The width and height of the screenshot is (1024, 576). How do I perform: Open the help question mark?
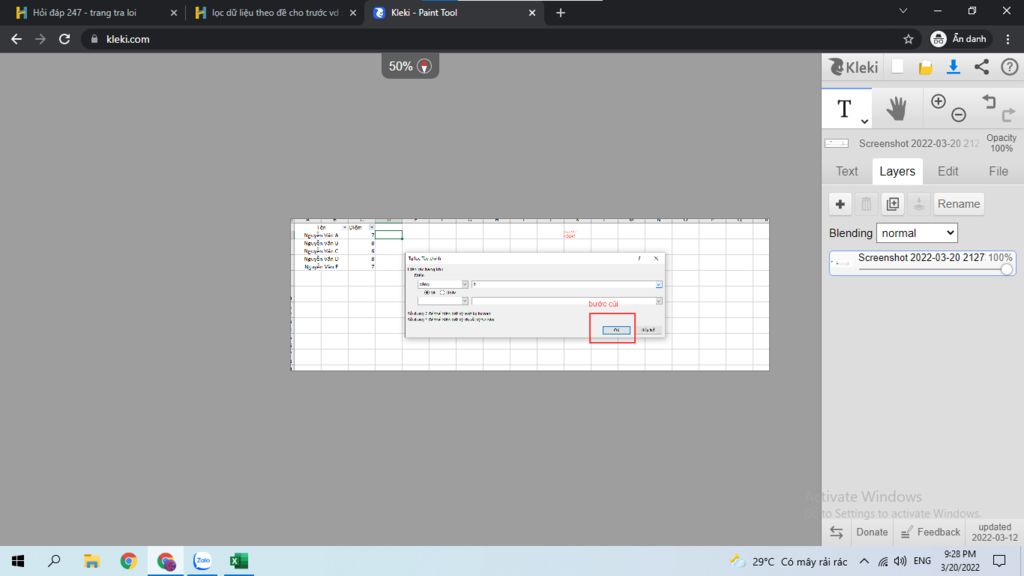pyautogui.click(x=1010, y=67)
